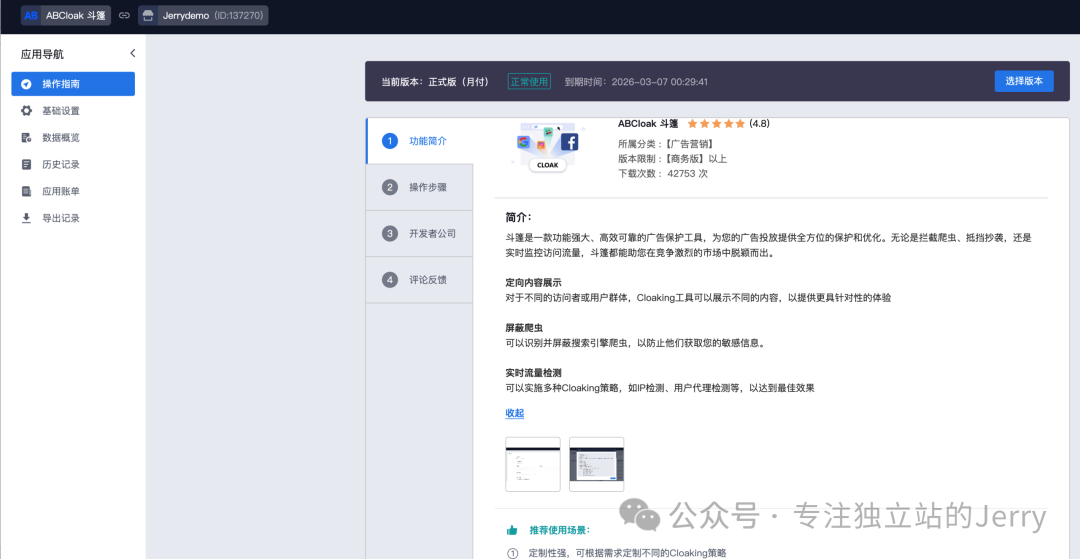Click the step number 2 circle

tap(390, 187)
